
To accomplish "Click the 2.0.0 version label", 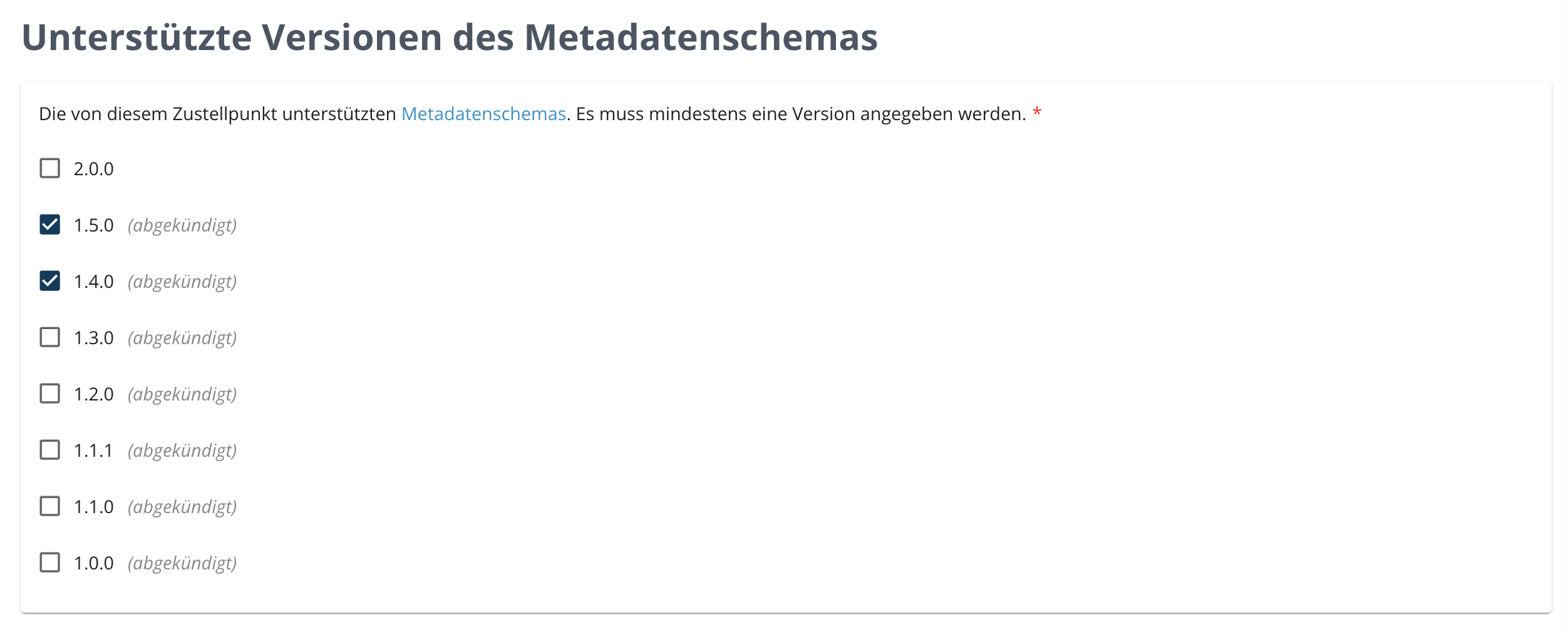I will [93, 168].
